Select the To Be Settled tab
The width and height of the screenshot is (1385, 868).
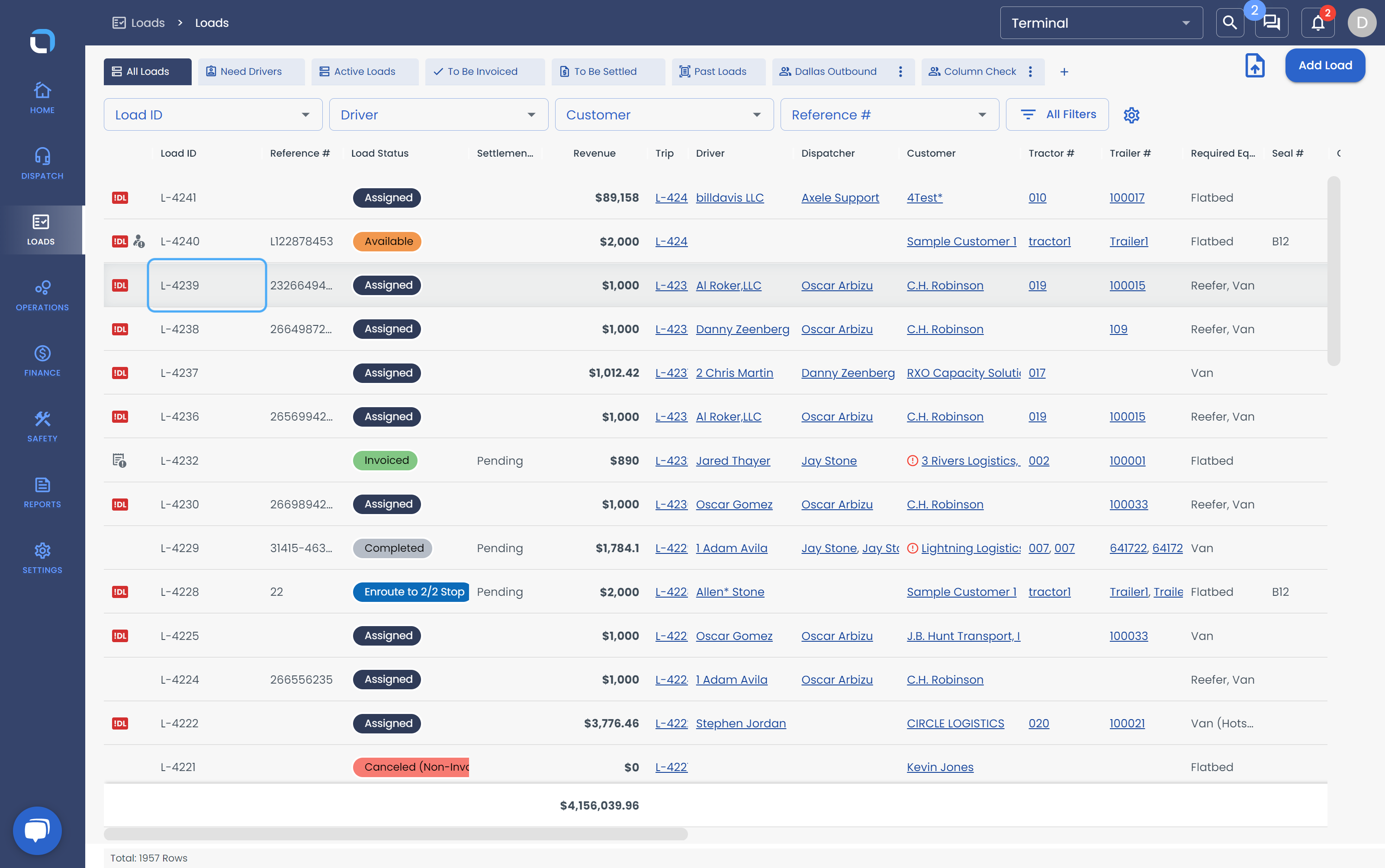608,72
